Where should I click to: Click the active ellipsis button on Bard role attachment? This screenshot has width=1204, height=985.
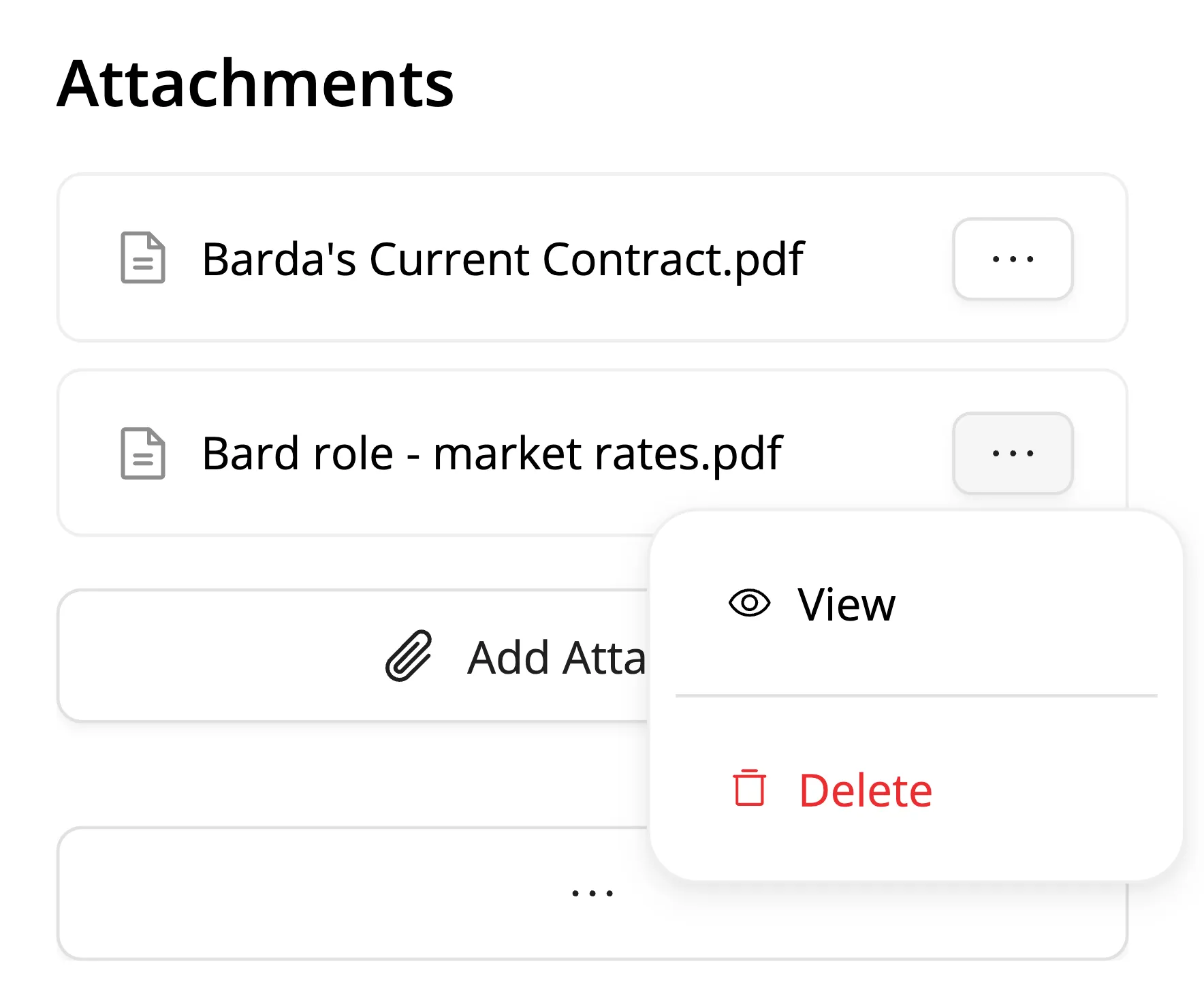click(x=1013, y=453)
